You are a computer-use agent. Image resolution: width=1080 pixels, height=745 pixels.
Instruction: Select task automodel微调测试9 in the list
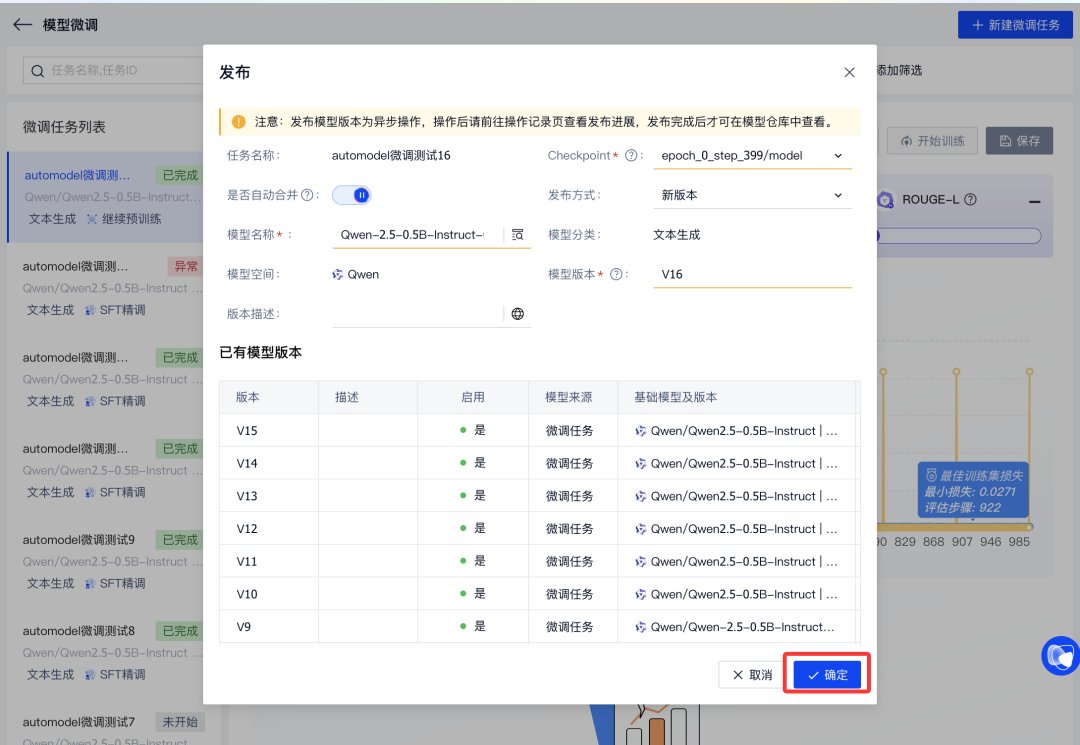105,560
